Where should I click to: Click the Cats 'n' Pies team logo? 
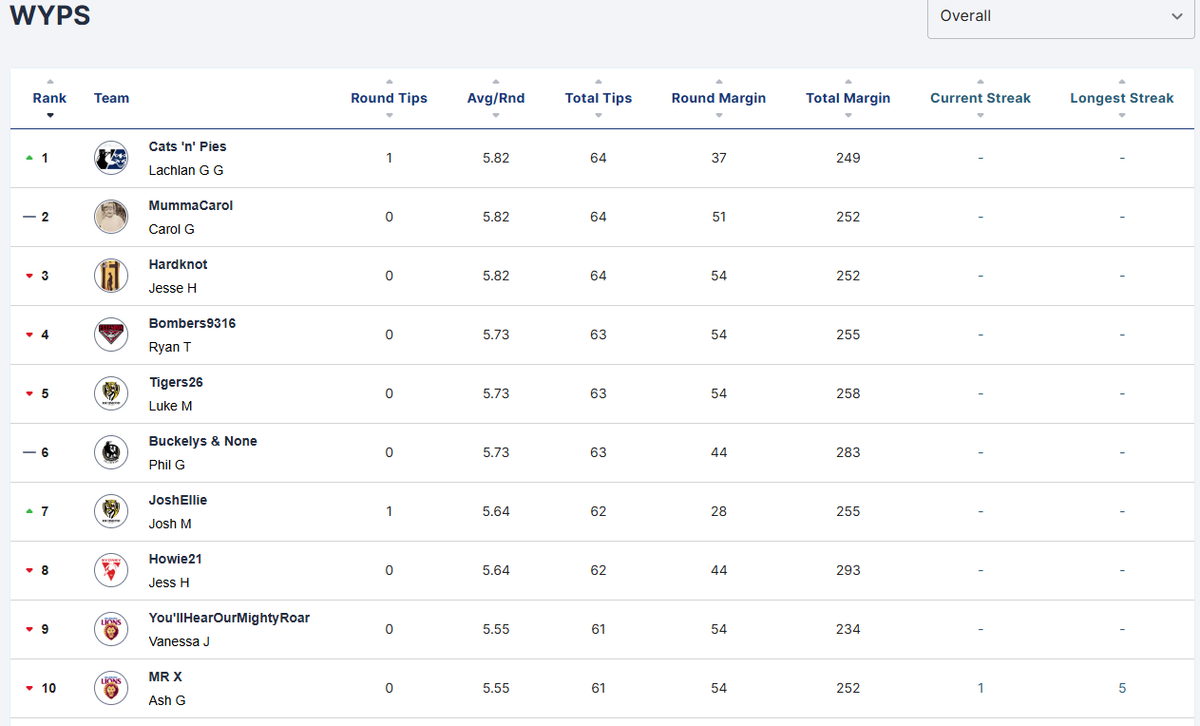[111, 158]
